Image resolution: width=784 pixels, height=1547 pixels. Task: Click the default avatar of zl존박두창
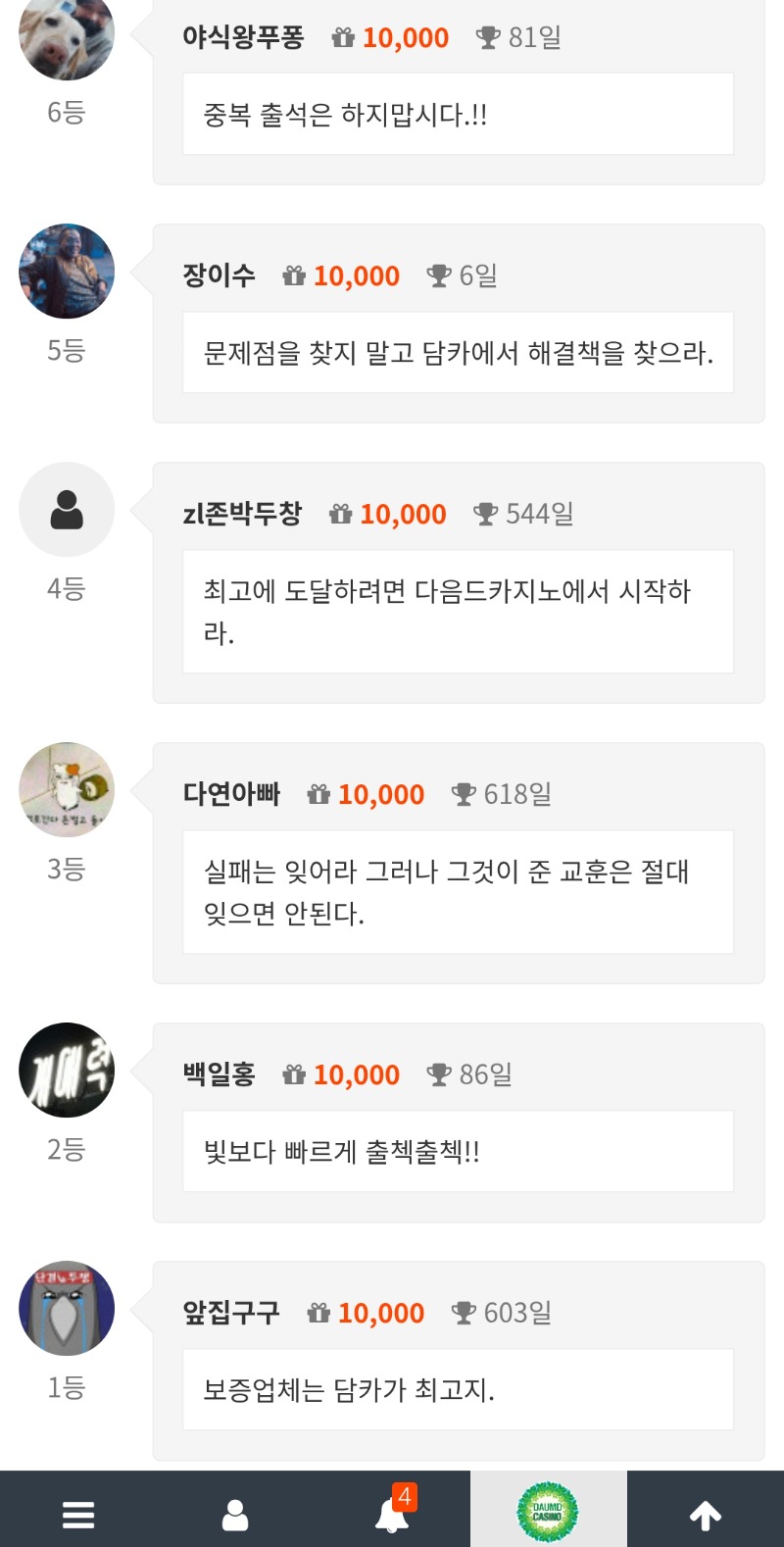pyautogui.click(x=67, y=510)
